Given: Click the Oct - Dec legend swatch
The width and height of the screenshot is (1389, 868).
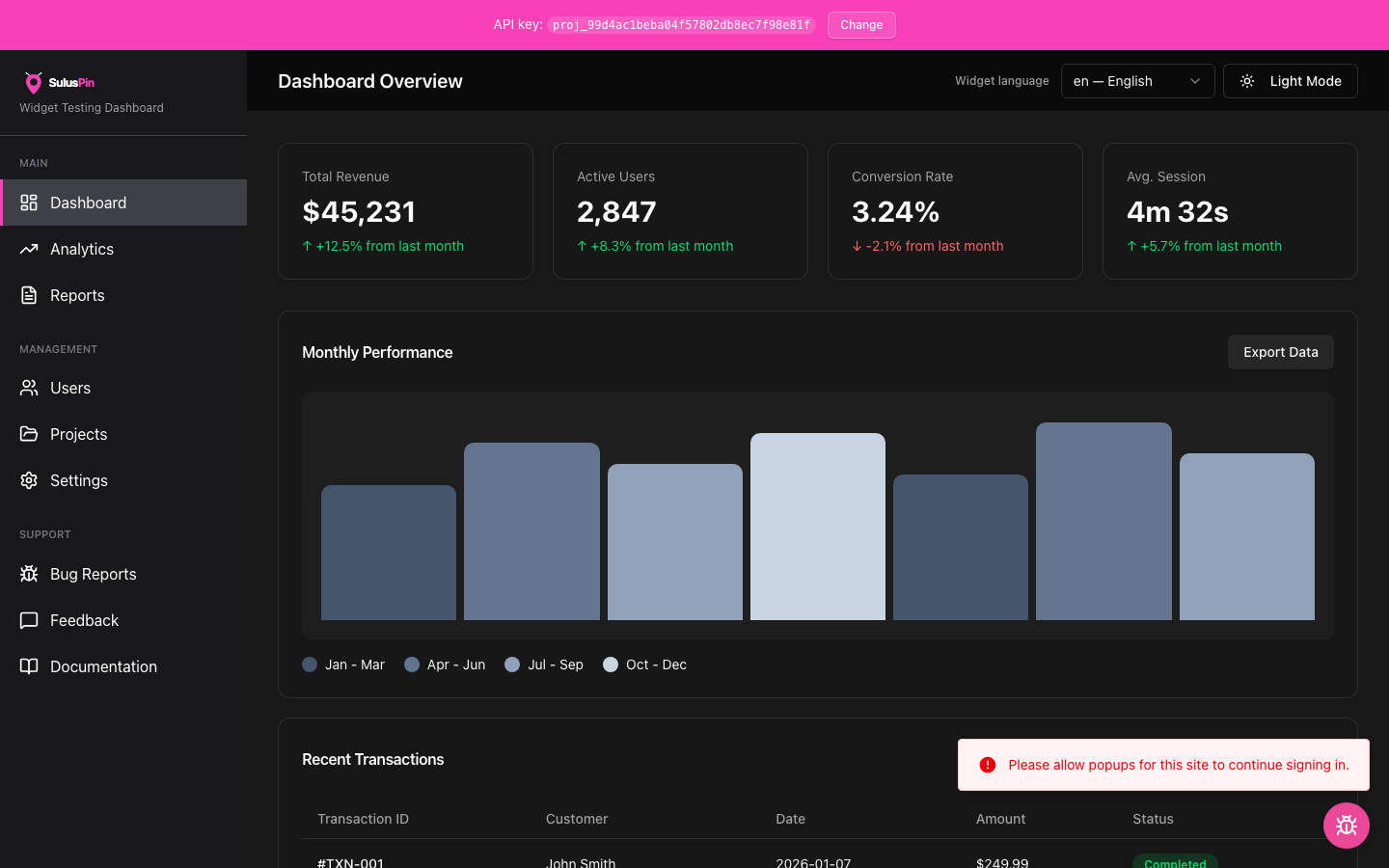Looking at the screenshot, I should (x=611, y=665).
